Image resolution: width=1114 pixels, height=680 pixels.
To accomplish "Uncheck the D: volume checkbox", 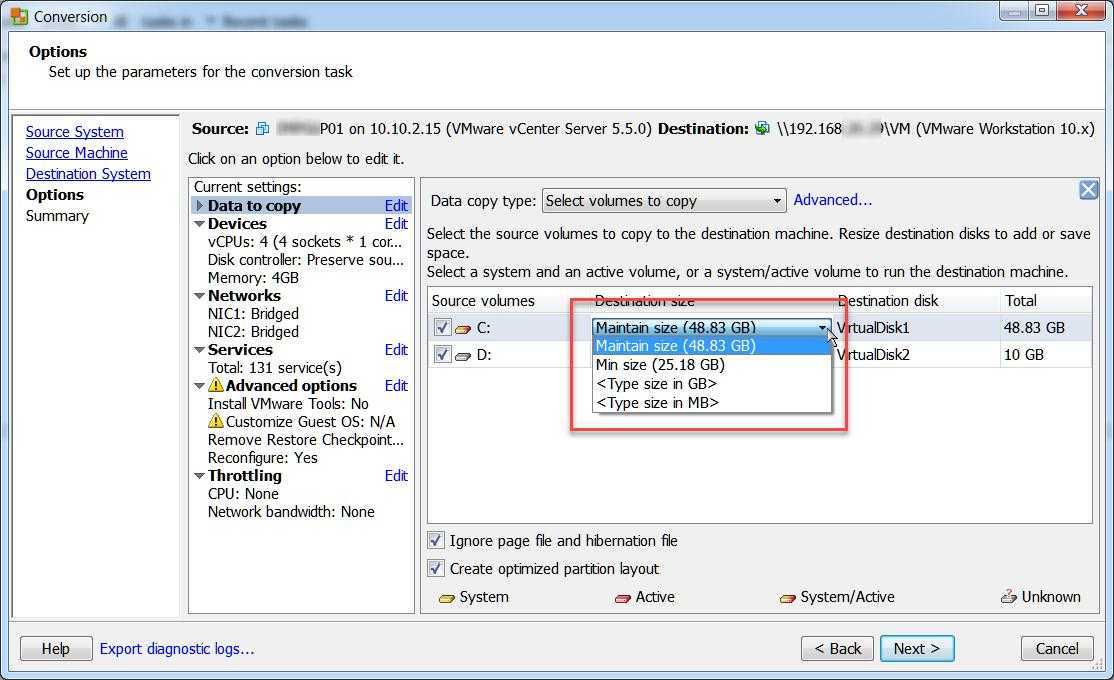I will click(x=443, y=354).
